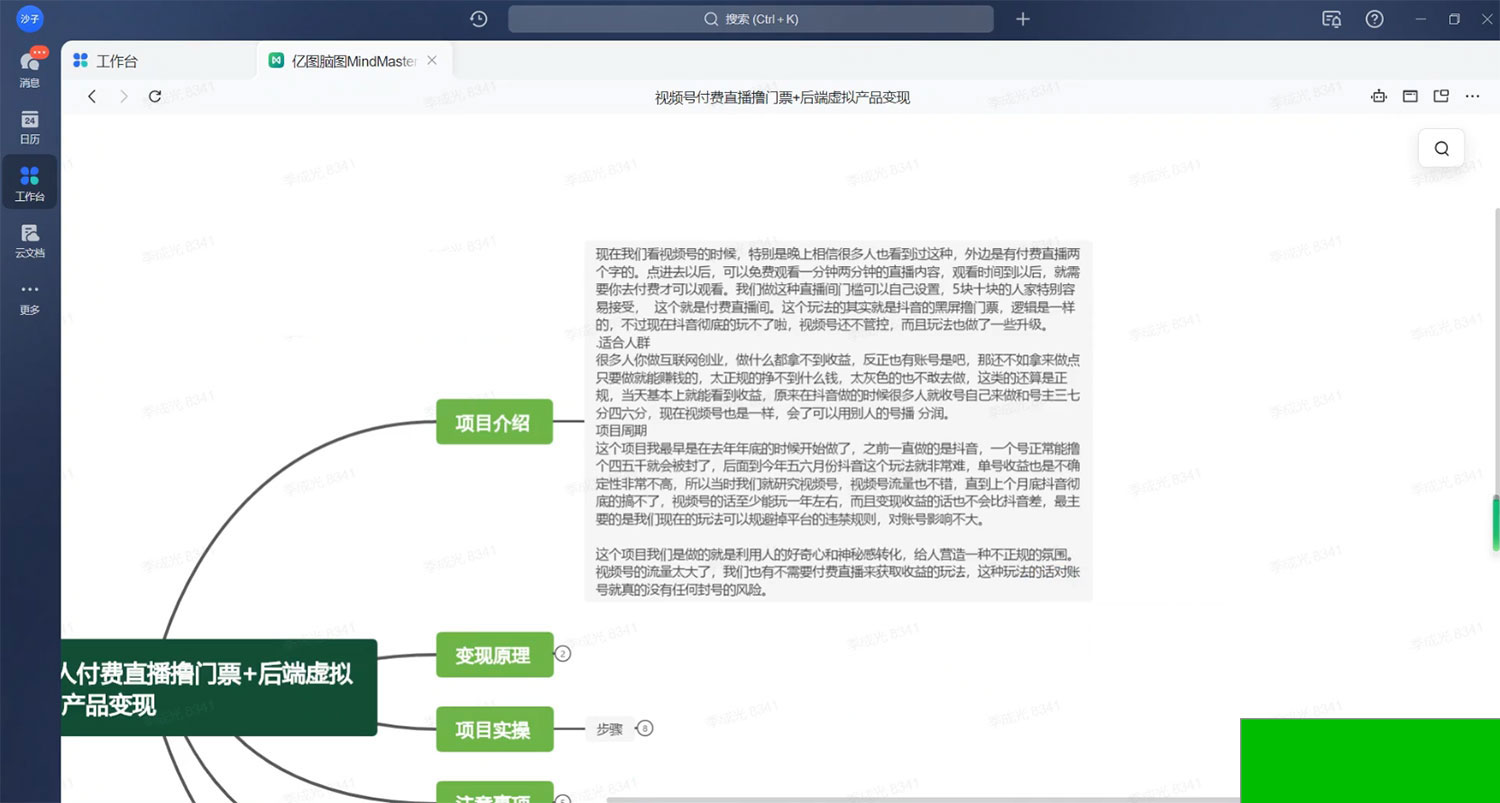Expand the 变现原理 node's 2 children

click(563, 654)
